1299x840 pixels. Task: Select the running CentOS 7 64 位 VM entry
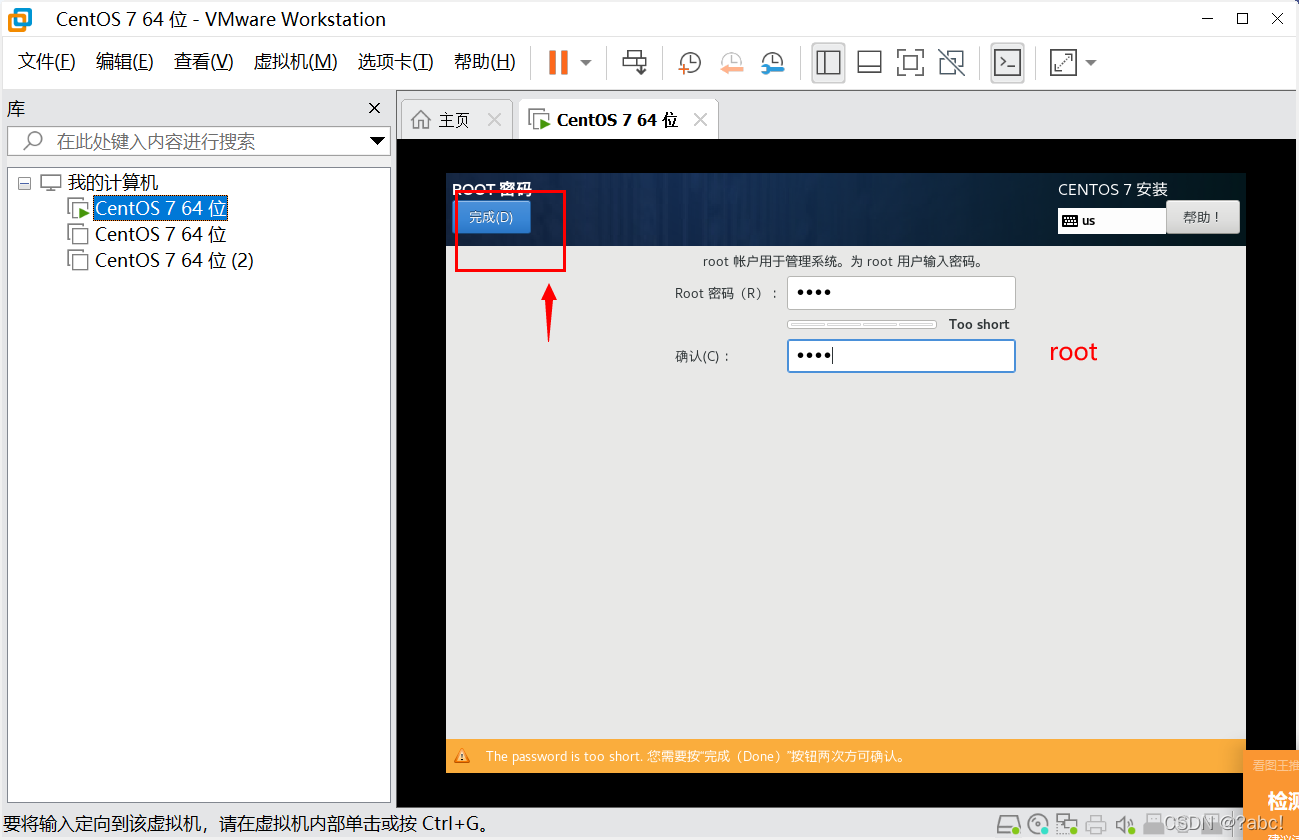[160, 209]
